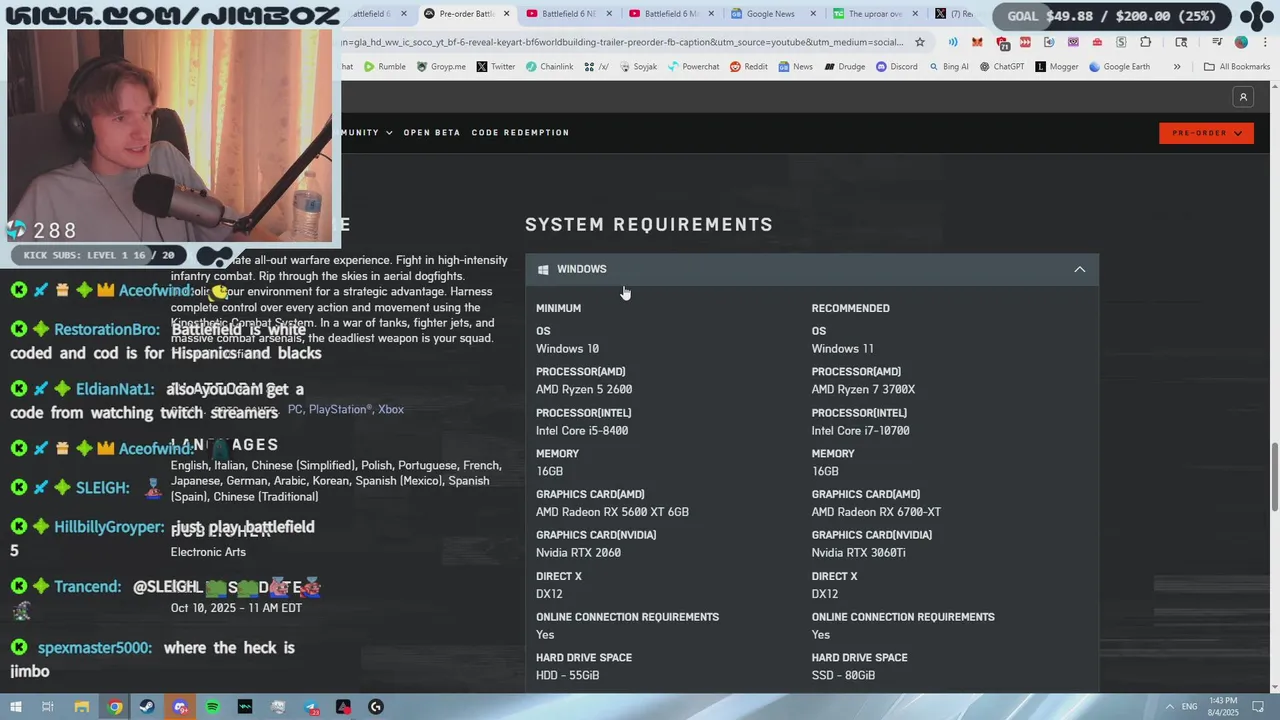Image resolution: width=1280 pixels, height=720 pixels.
Task: Open Logitech G Hub from the taskbar
Action: [x=376, y=707]
